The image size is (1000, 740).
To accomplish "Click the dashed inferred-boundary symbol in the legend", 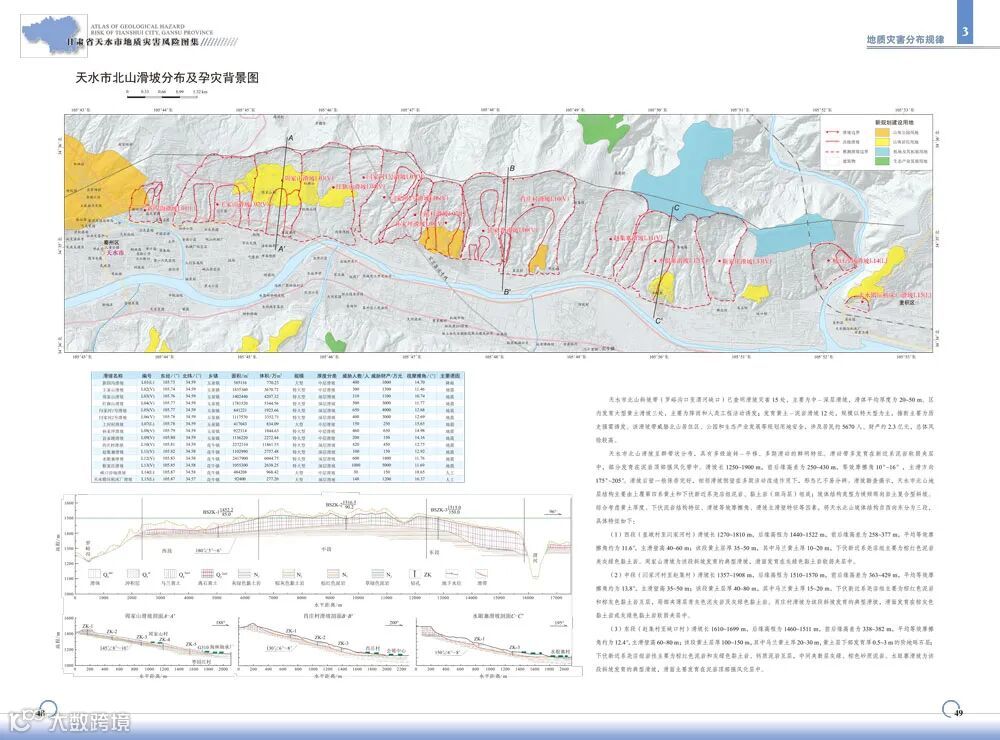I will [832, 152].
